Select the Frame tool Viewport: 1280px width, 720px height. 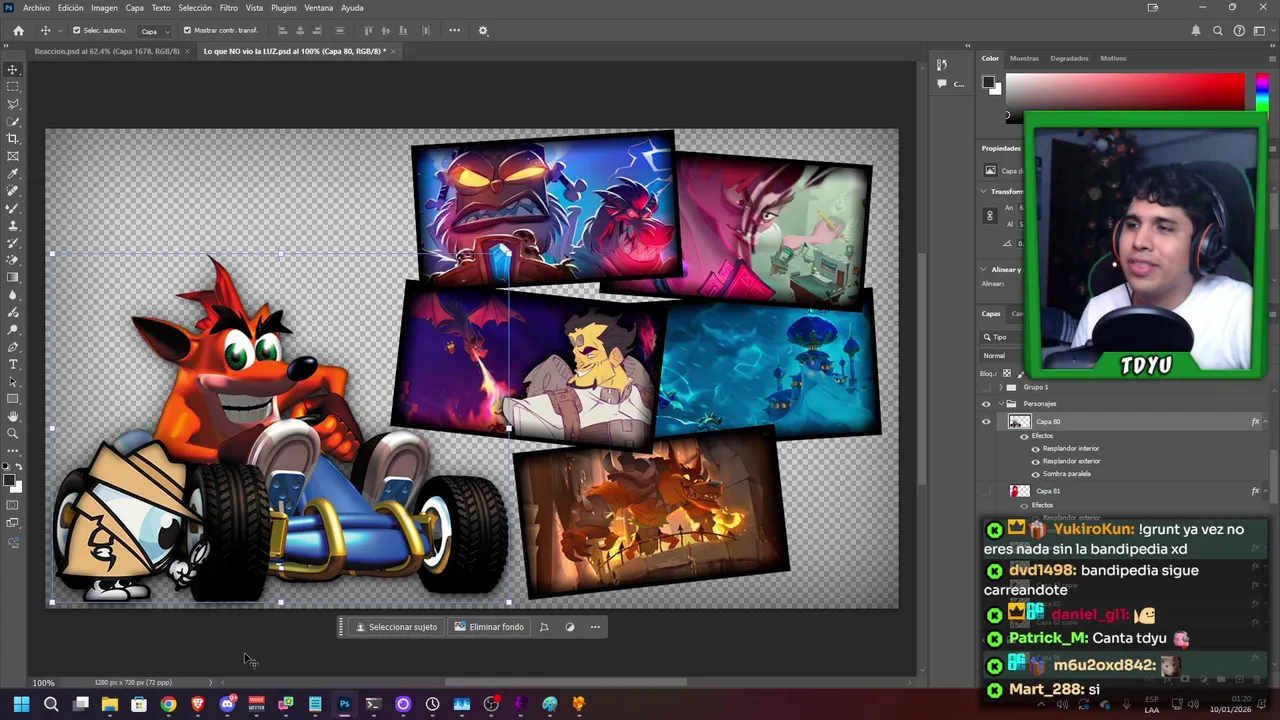click(13, 156)
